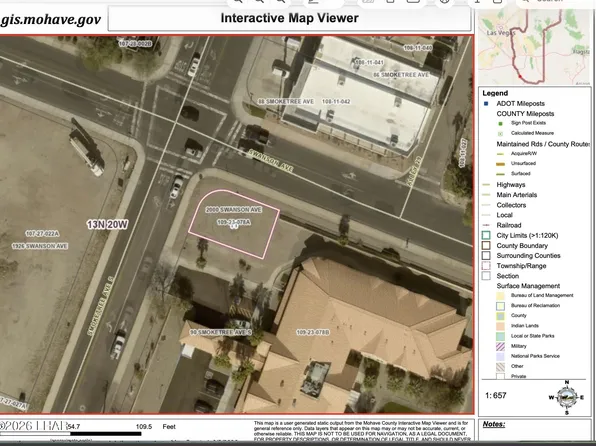Click the 90 SMOKETREE AVE S address label
Viewport: 596px width, 446px height.
pyautogui.click(x=220, y=332)
